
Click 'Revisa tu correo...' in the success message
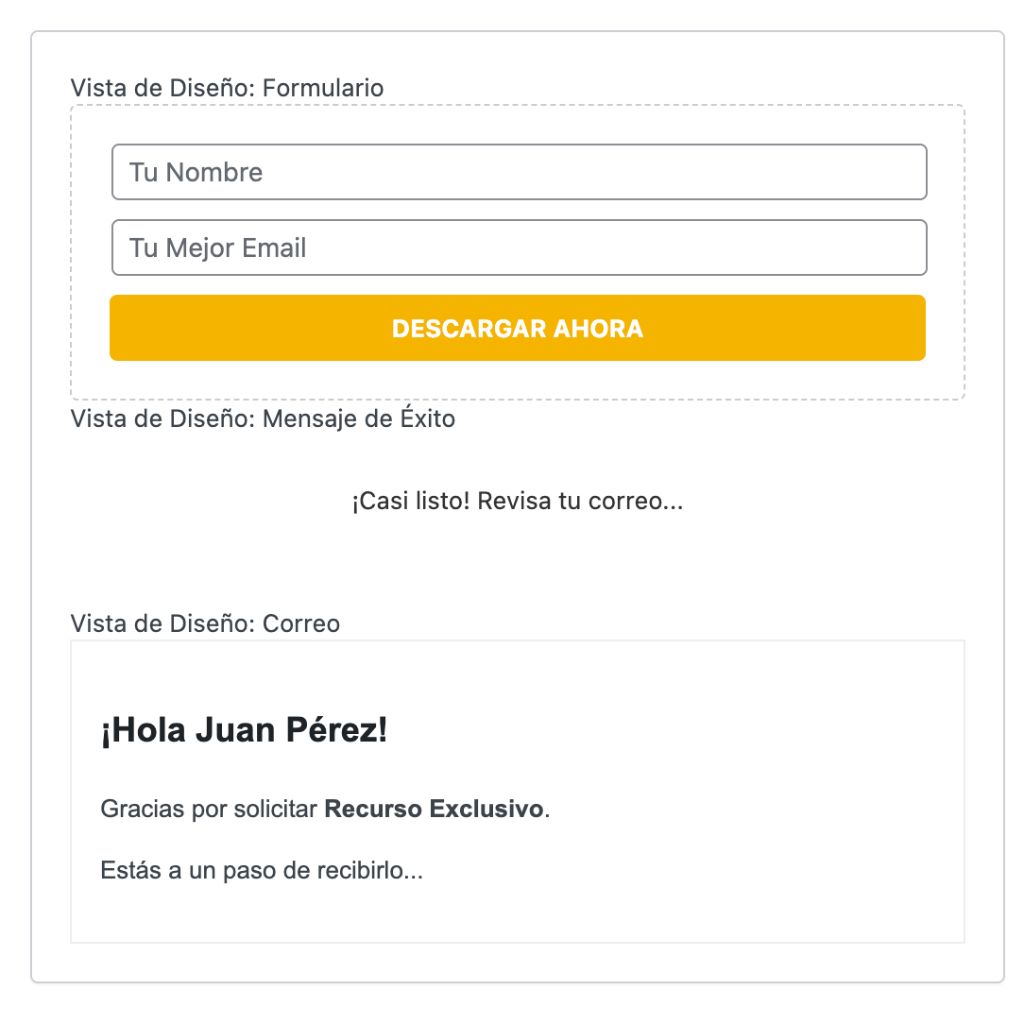click(x=580, y=501)
